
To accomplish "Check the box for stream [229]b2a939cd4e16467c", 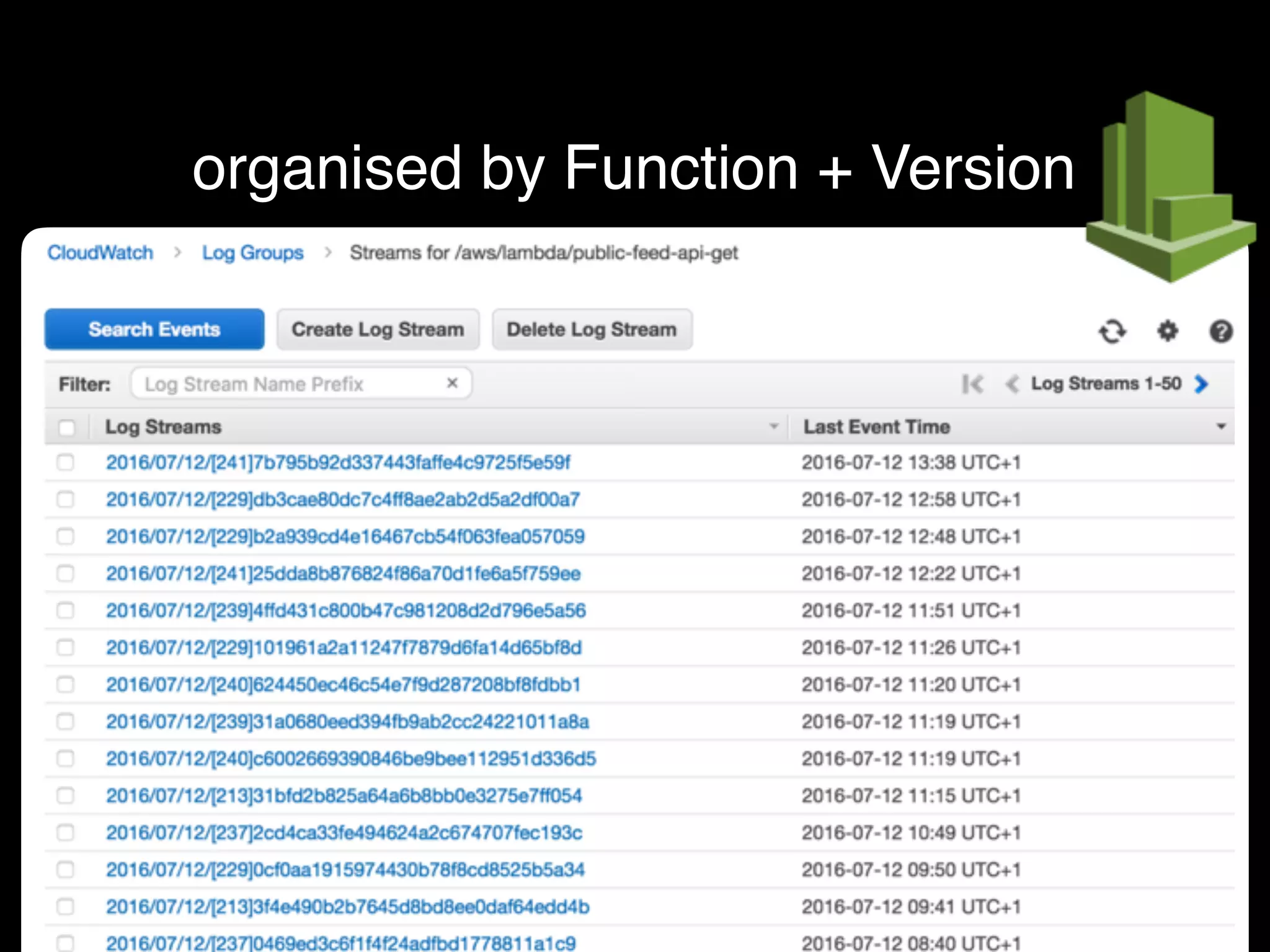I will click(x=66, y=536).
